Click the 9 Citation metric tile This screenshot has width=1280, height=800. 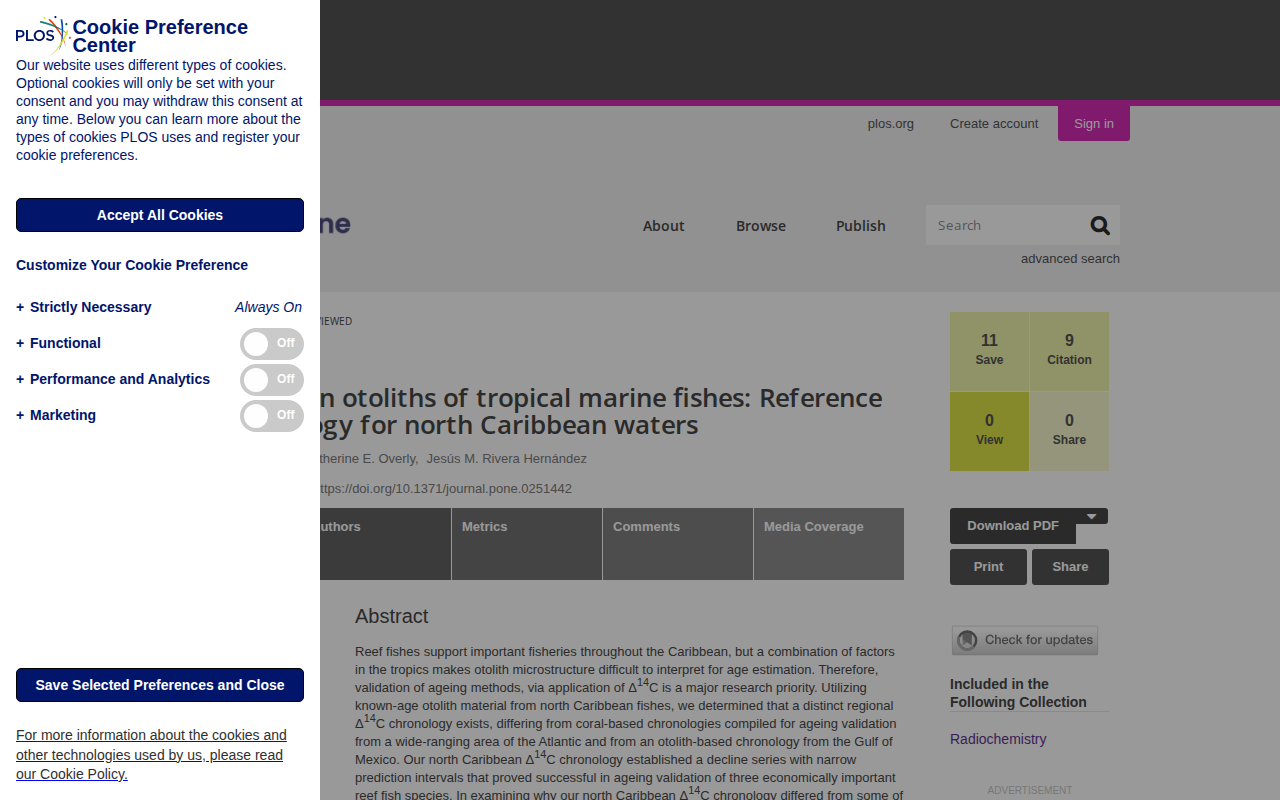pos(1069,351)
